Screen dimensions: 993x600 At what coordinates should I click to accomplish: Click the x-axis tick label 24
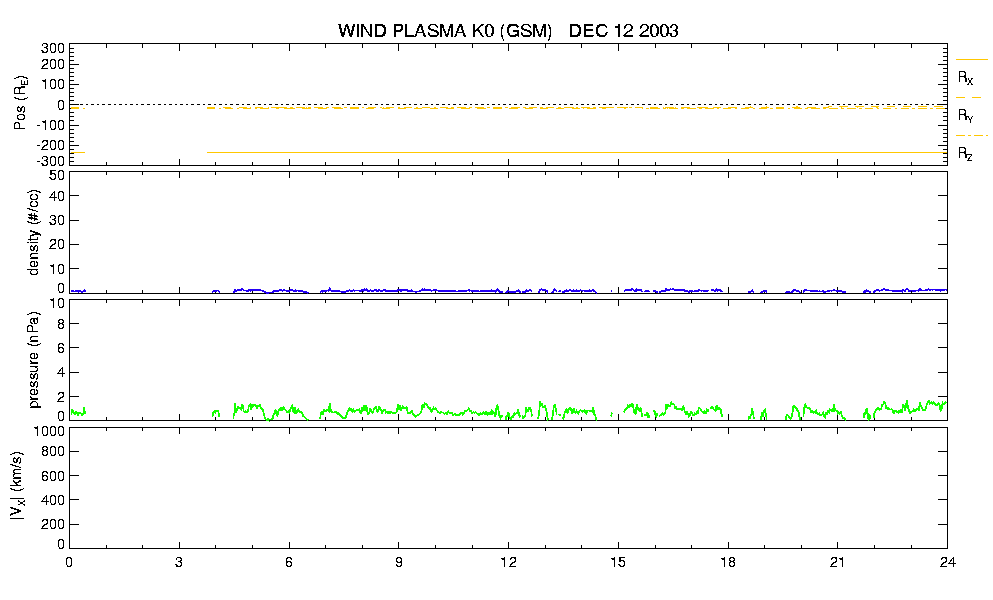(x=947, y=562)
